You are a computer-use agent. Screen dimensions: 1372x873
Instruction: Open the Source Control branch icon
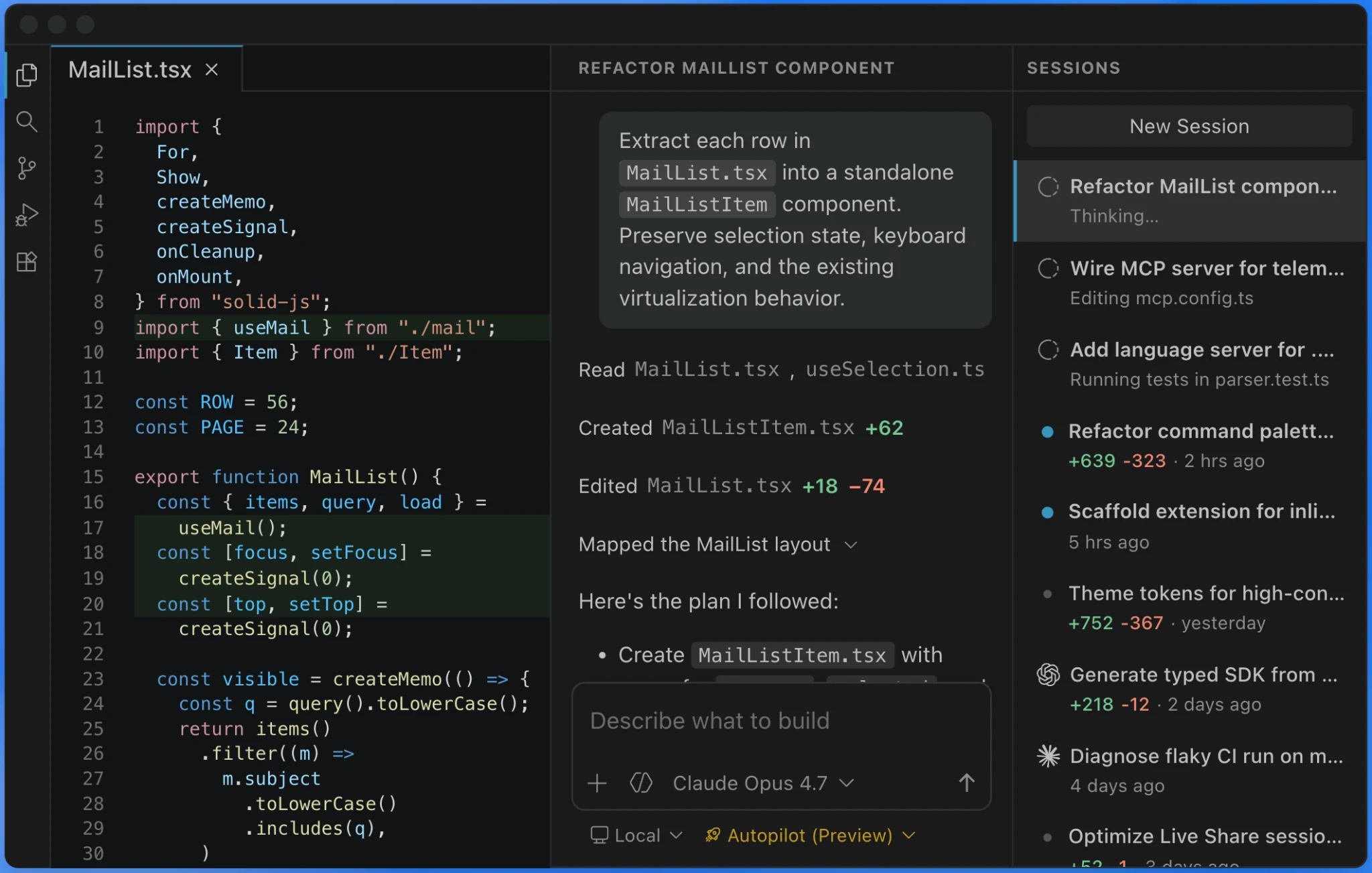coord(27,168)
